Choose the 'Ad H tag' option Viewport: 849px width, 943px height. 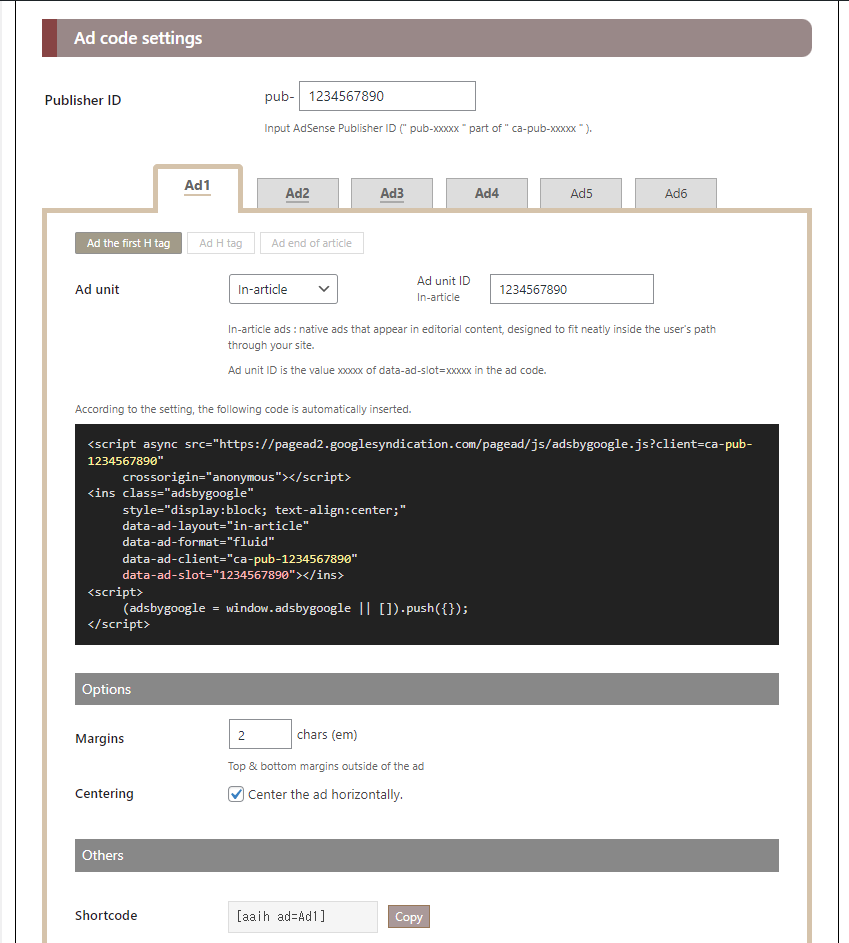coord(221,243)
